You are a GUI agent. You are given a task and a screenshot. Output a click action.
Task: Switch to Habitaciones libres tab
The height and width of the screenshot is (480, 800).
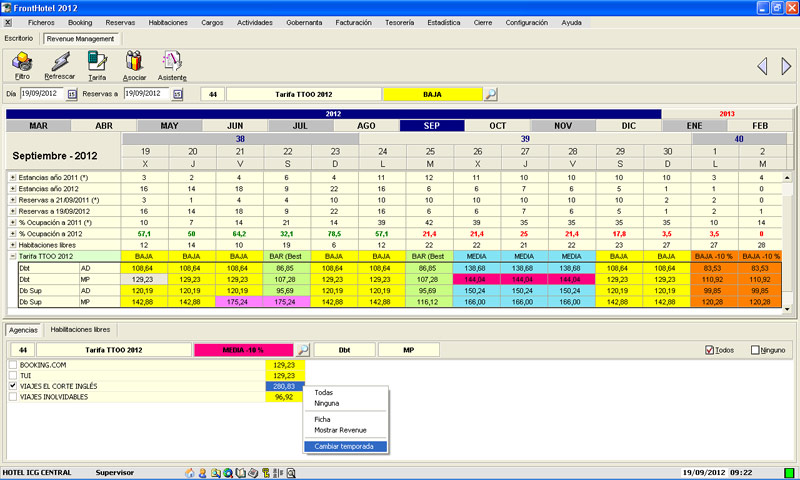81,329
